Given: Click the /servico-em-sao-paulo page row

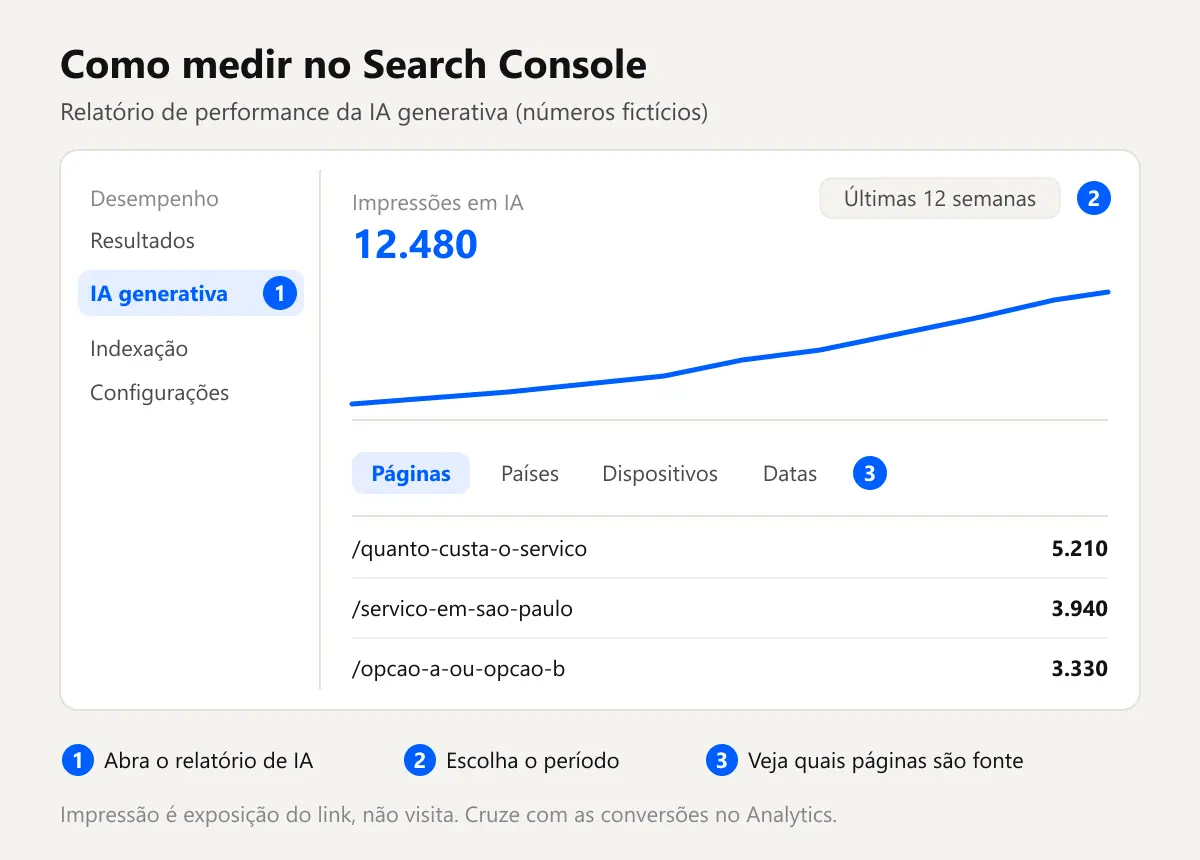Looking at the screenshot, I should coord(730,608).
